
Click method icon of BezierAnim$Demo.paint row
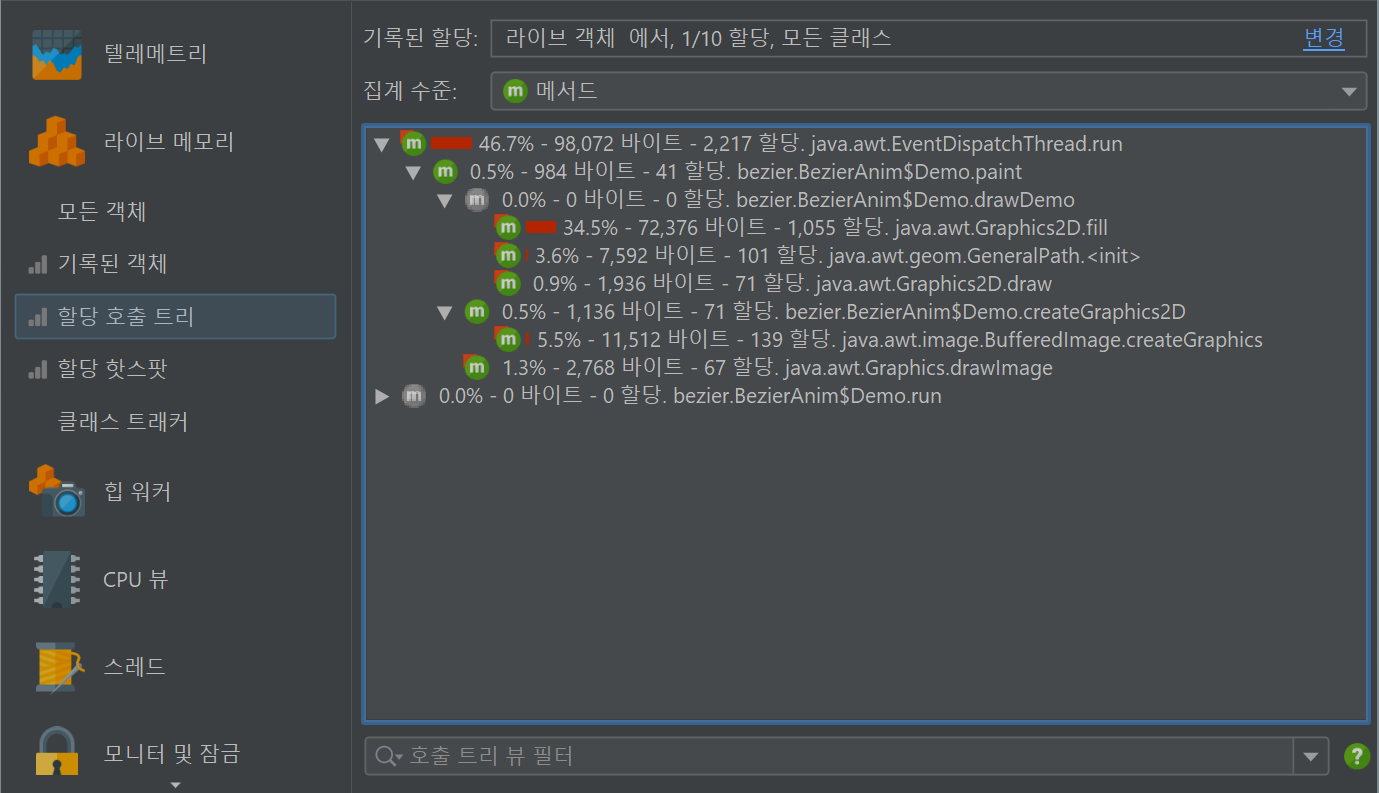click(445, 172)
